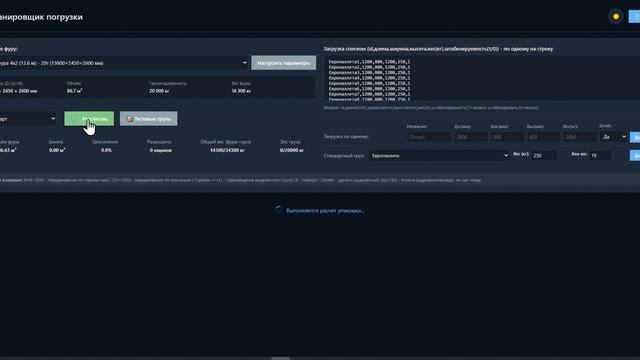Click the add button in single-load row
The width and height of the screenshot is (640, 360).
(x=635, y=137)
